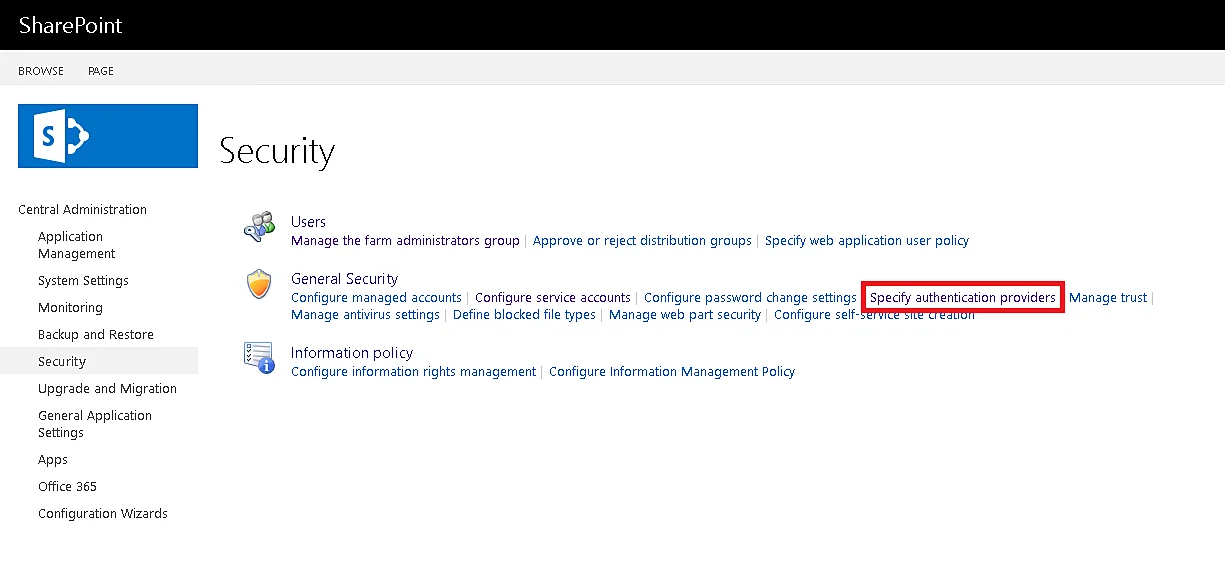The image size is (1225, 583).
Task: Open Configuration Wizards
Action: [x=103, y=513]
